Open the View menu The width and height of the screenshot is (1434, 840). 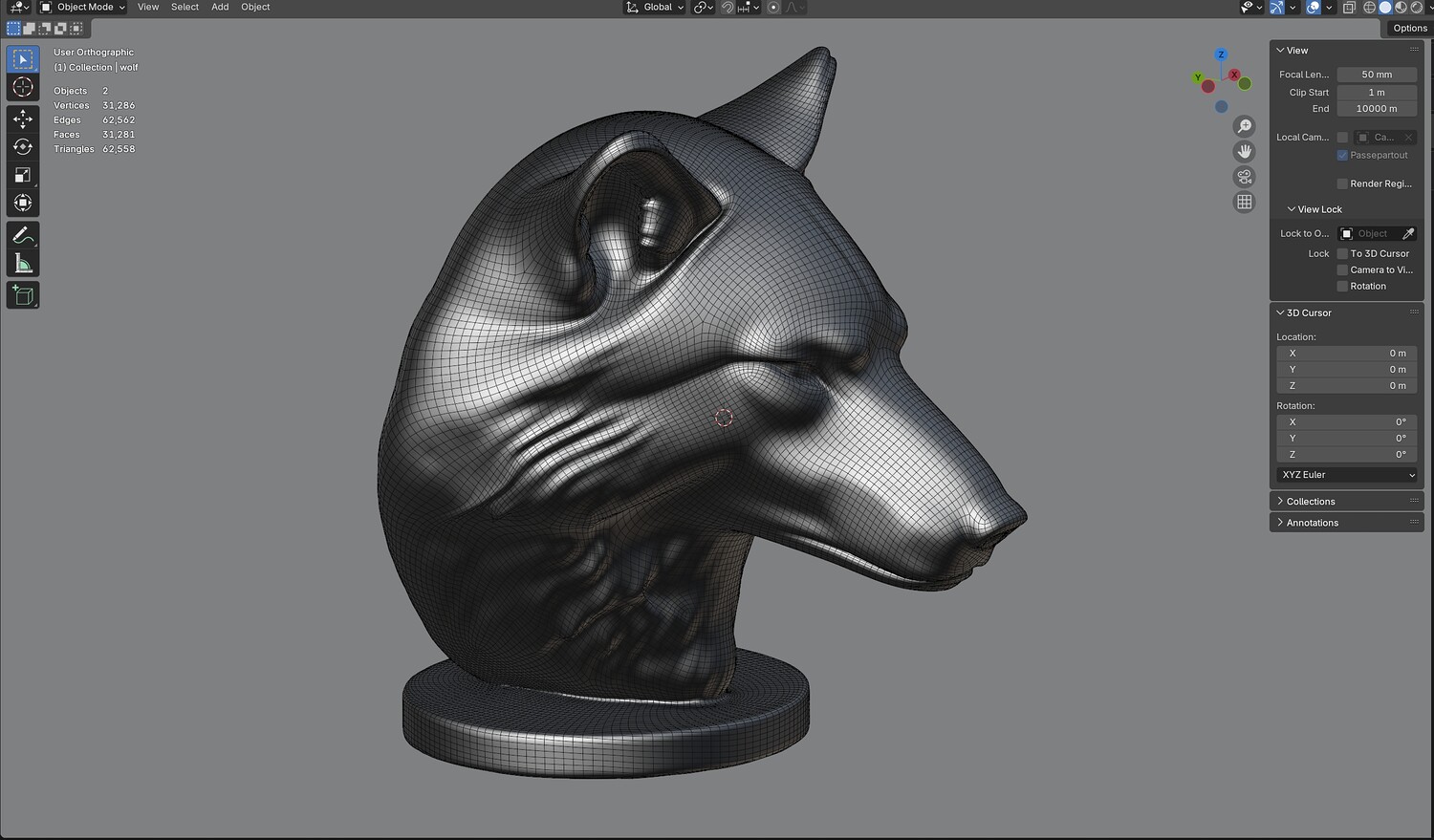pyautogui.click(x=148, y=7)
